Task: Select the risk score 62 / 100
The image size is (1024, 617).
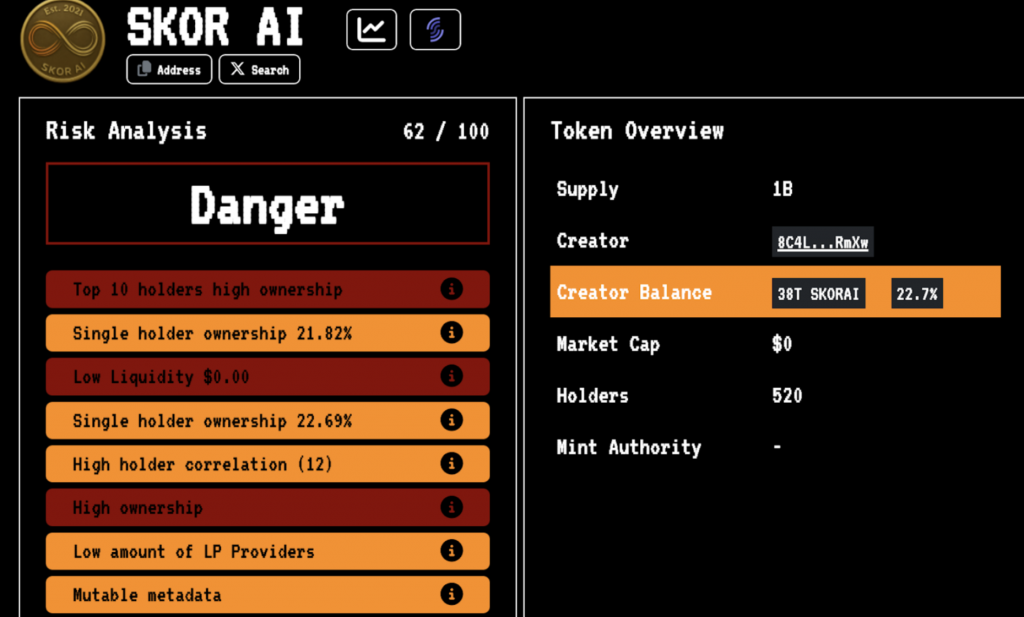Action: point(446,131)
